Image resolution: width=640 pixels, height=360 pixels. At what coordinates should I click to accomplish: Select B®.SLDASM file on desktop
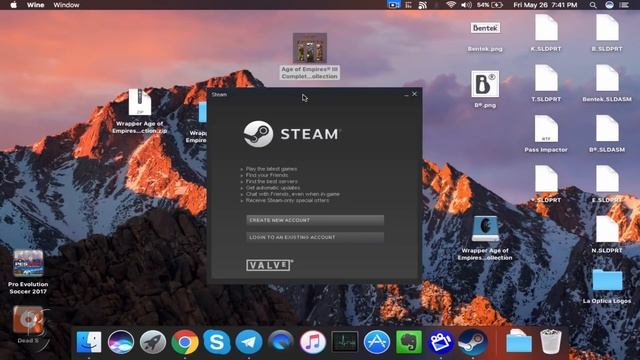point(607,134)
